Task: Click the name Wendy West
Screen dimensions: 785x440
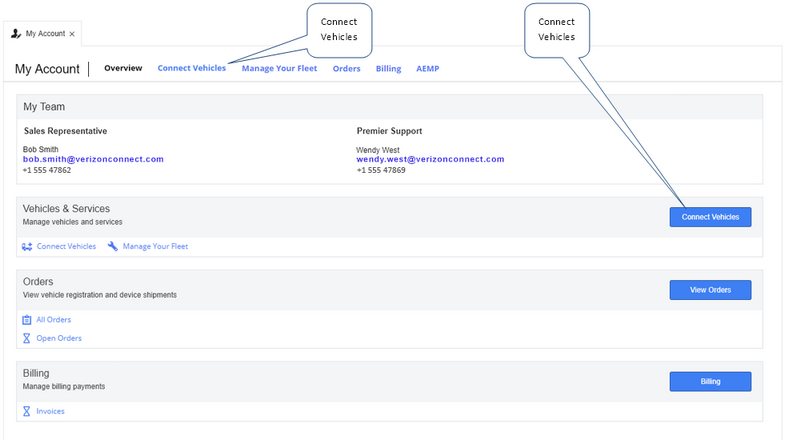Action: click(x=378, y=150)
